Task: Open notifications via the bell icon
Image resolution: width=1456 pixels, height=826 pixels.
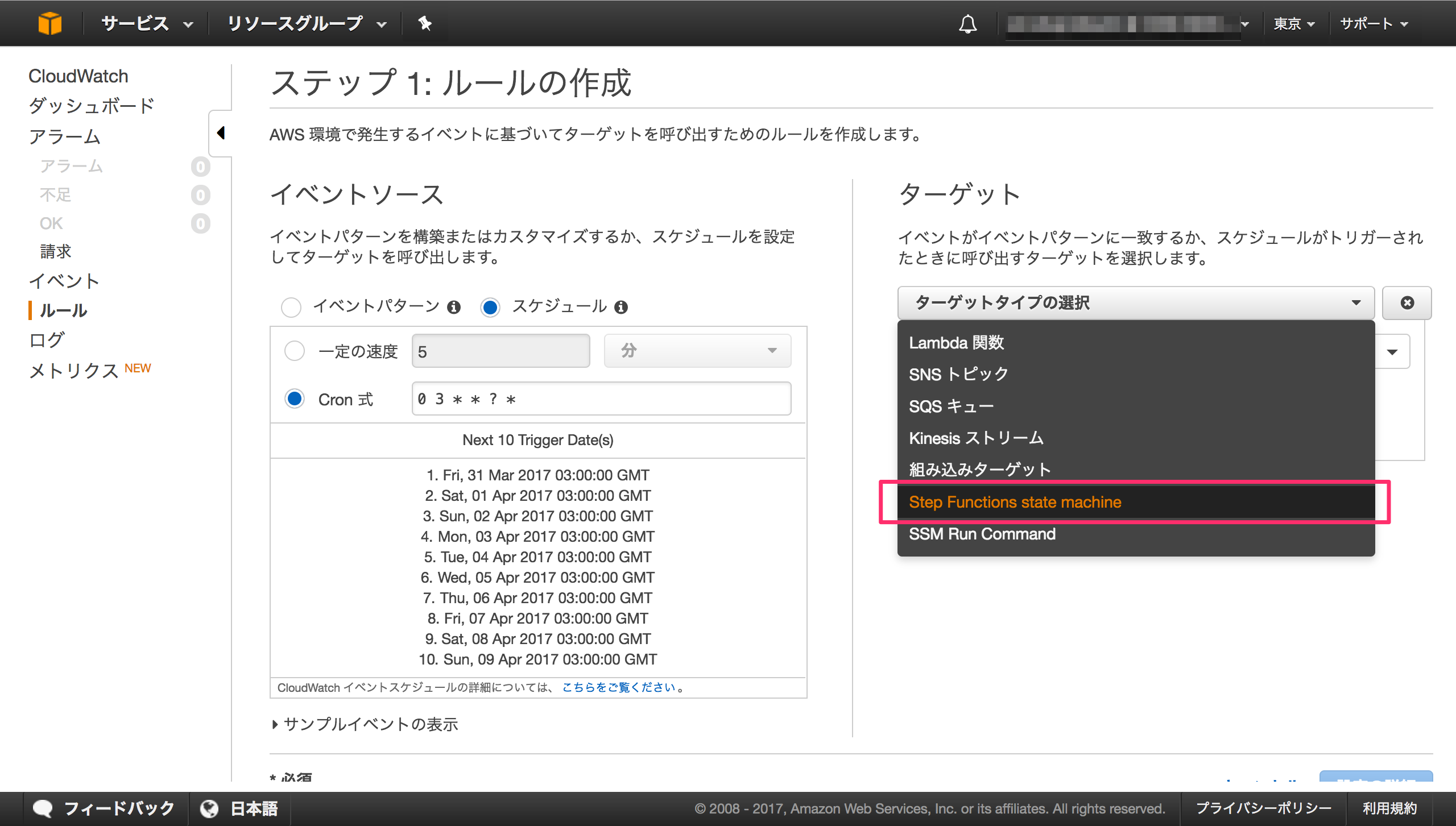Action: 969,23
